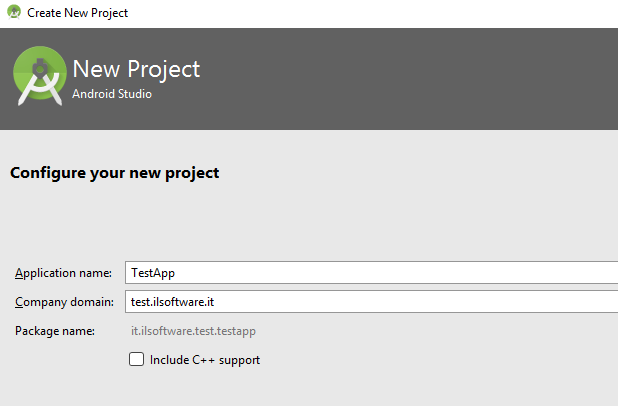Screen dimensions: 618x406
Task: Click the New Project banner heading
Action: (136, 69)
